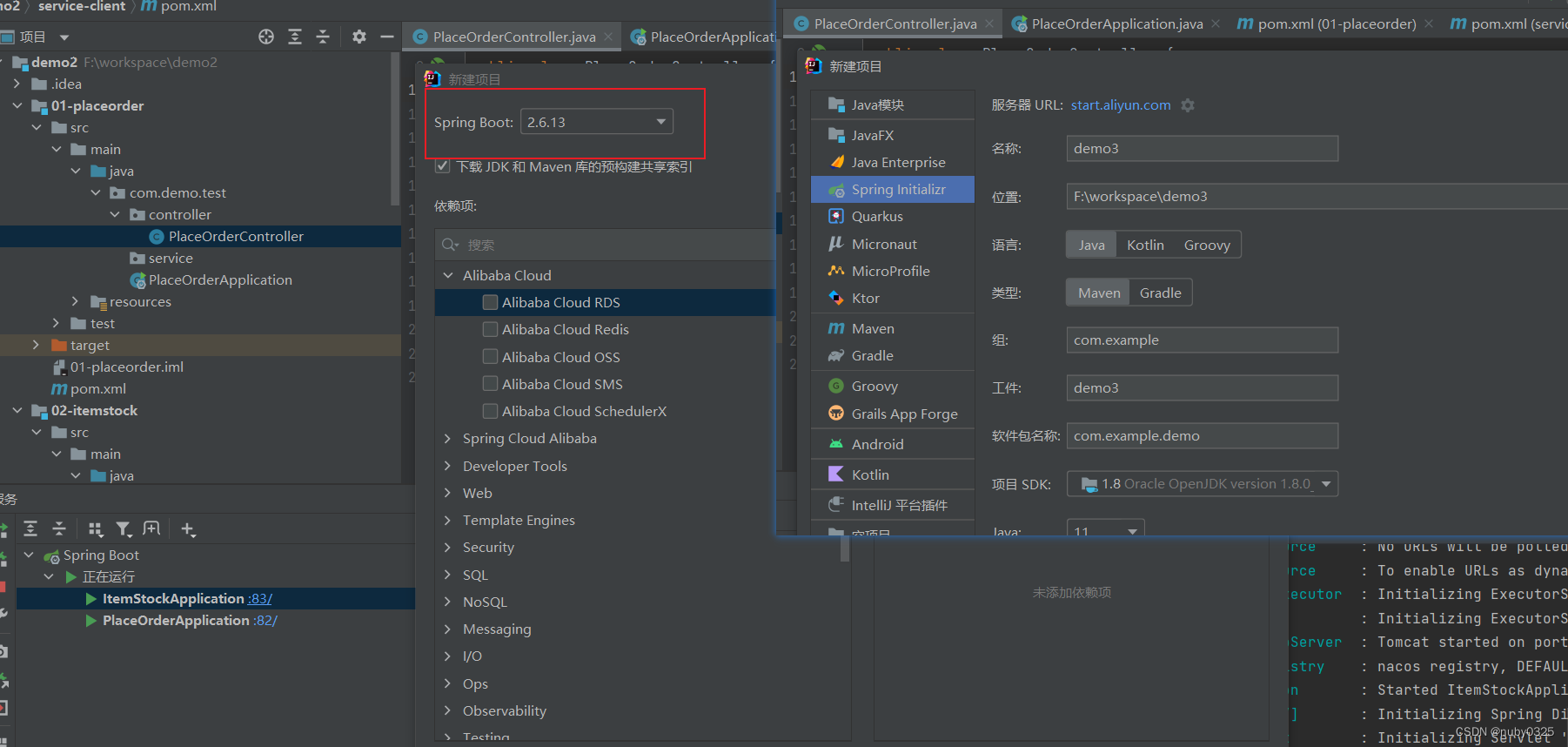Click the group field com.example
This screenshot has width=1568, height=747.
point(1202,340)
